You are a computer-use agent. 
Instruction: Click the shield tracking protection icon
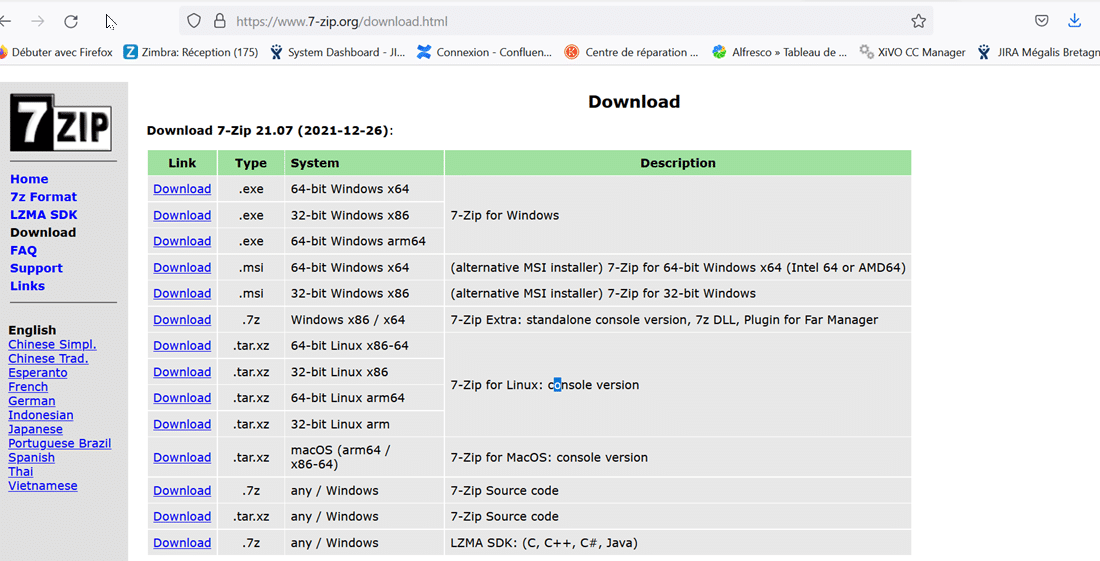(x=194, y=21)
